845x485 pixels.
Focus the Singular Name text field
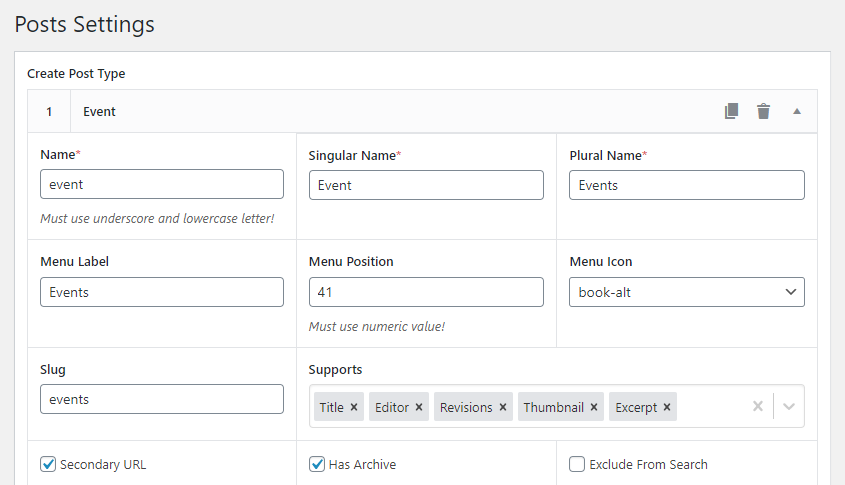426,185
